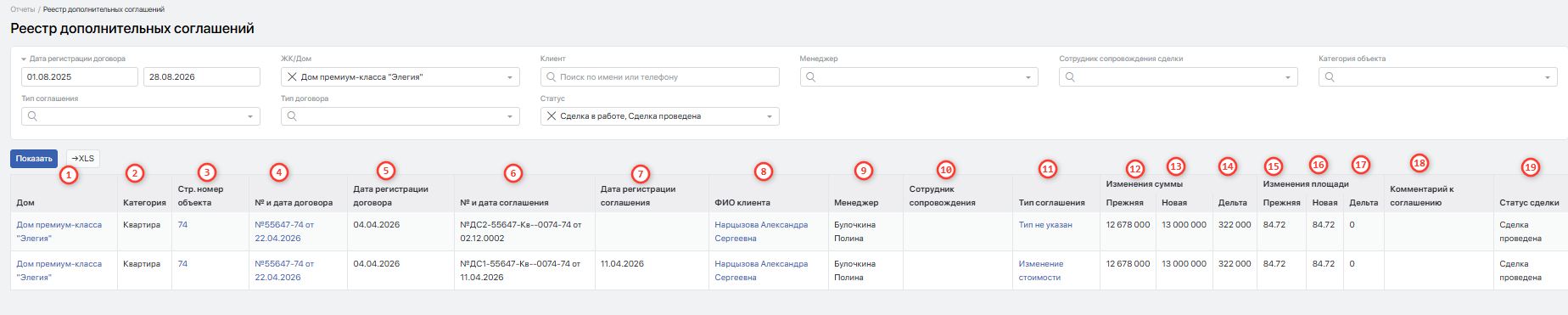Click the search icon in the Тип договора filter
This screenshot has width=1568, height=315.
tap(292, 116)
